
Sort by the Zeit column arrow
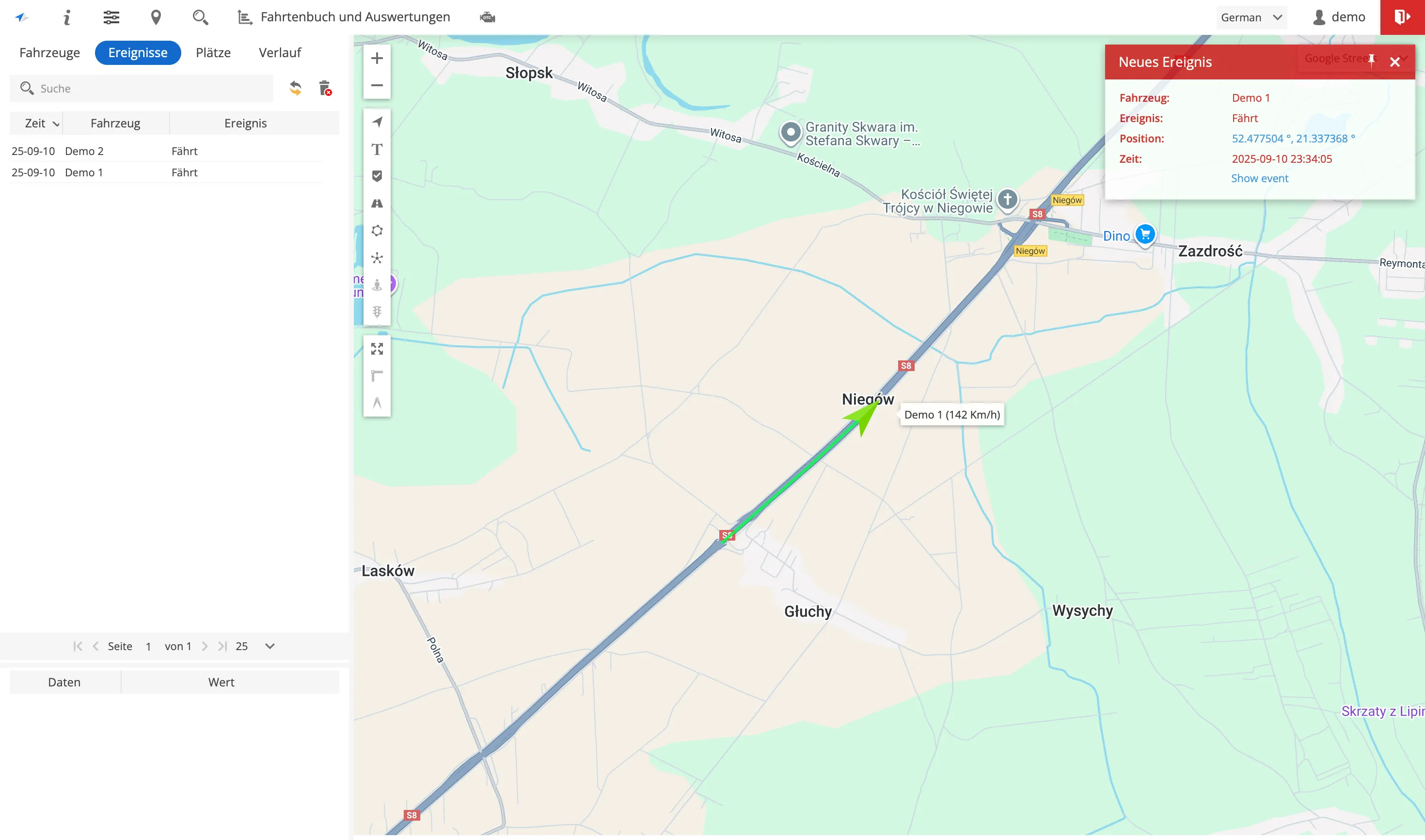(56, 124)
